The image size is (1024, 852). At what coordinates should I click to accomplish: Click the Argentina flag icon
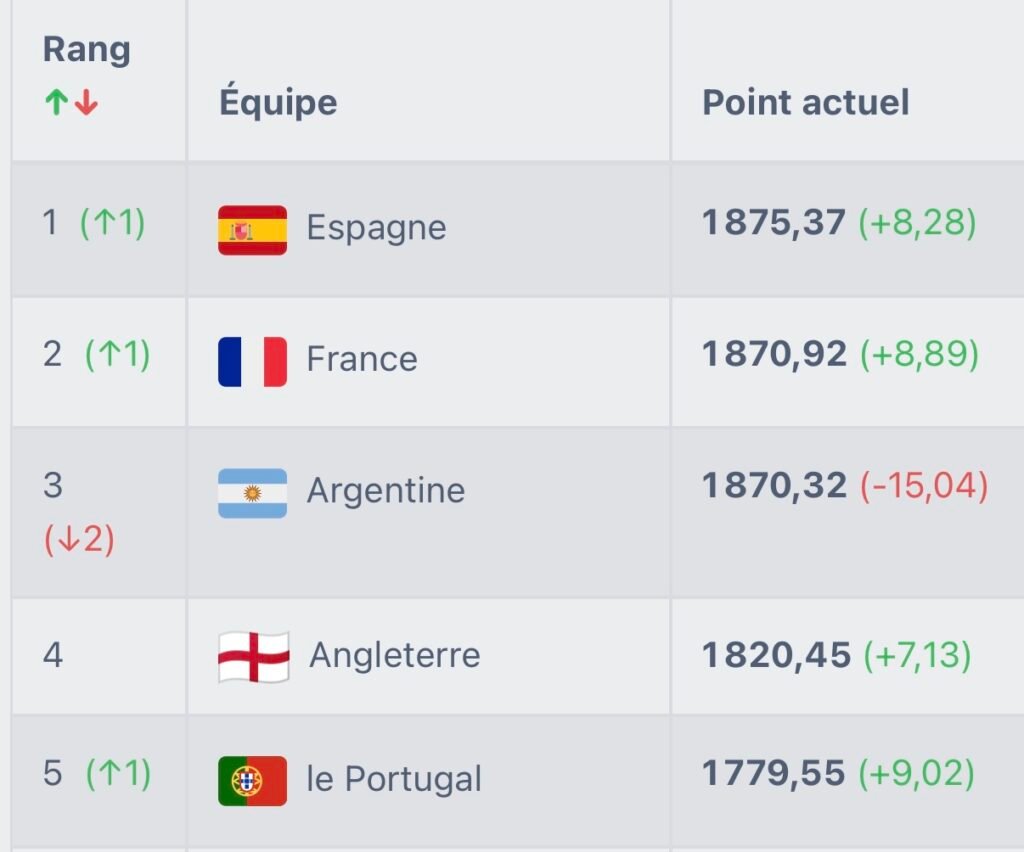pyautogui.click(x=252, y=492)
